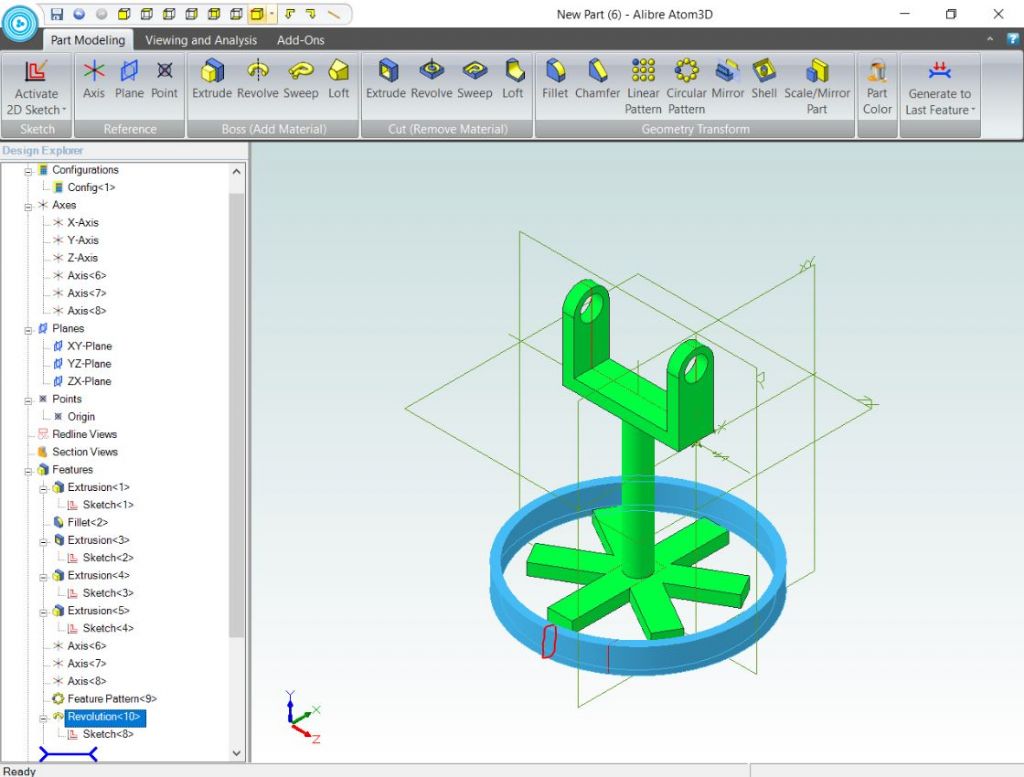Open the Generate to Last Feature dropdown arrow

point(973,110)
